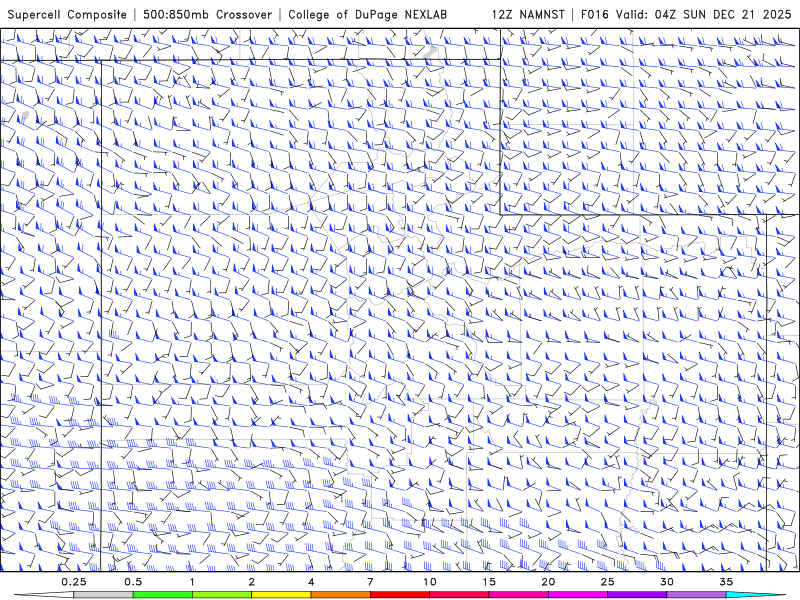Viewport: 800px width, 600px height.
Task: Click the '20' legend value
Action: tap(548, 582)
